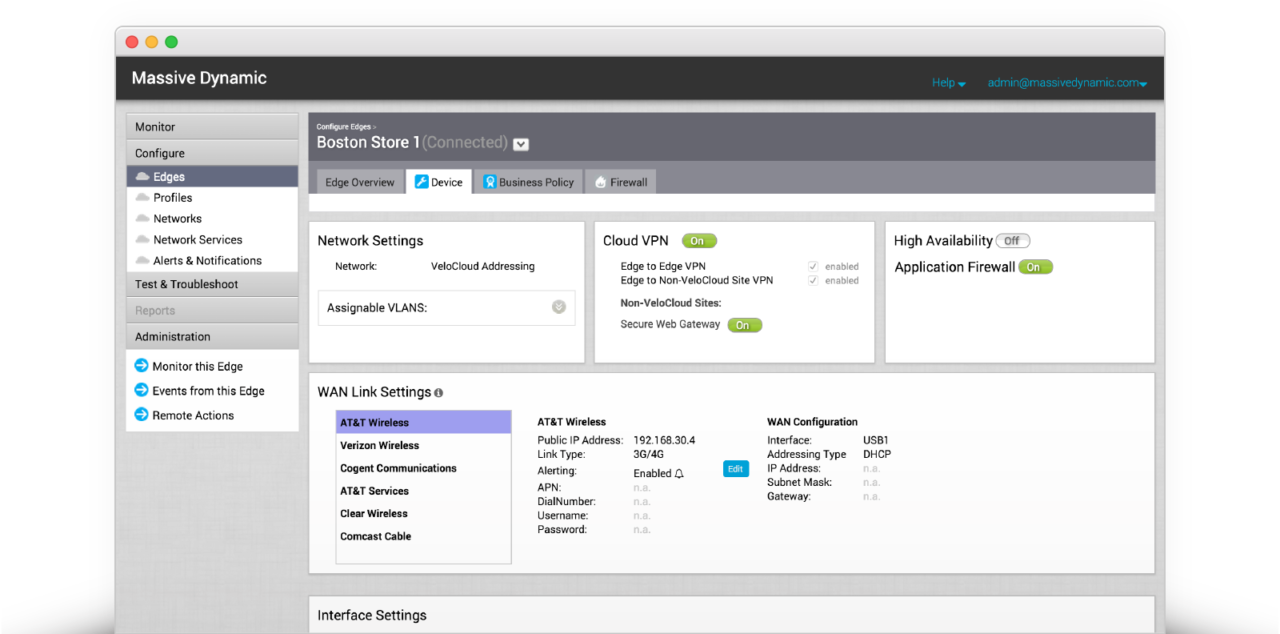Click the cloud icon next to Profiles

(x=142, y=198)
